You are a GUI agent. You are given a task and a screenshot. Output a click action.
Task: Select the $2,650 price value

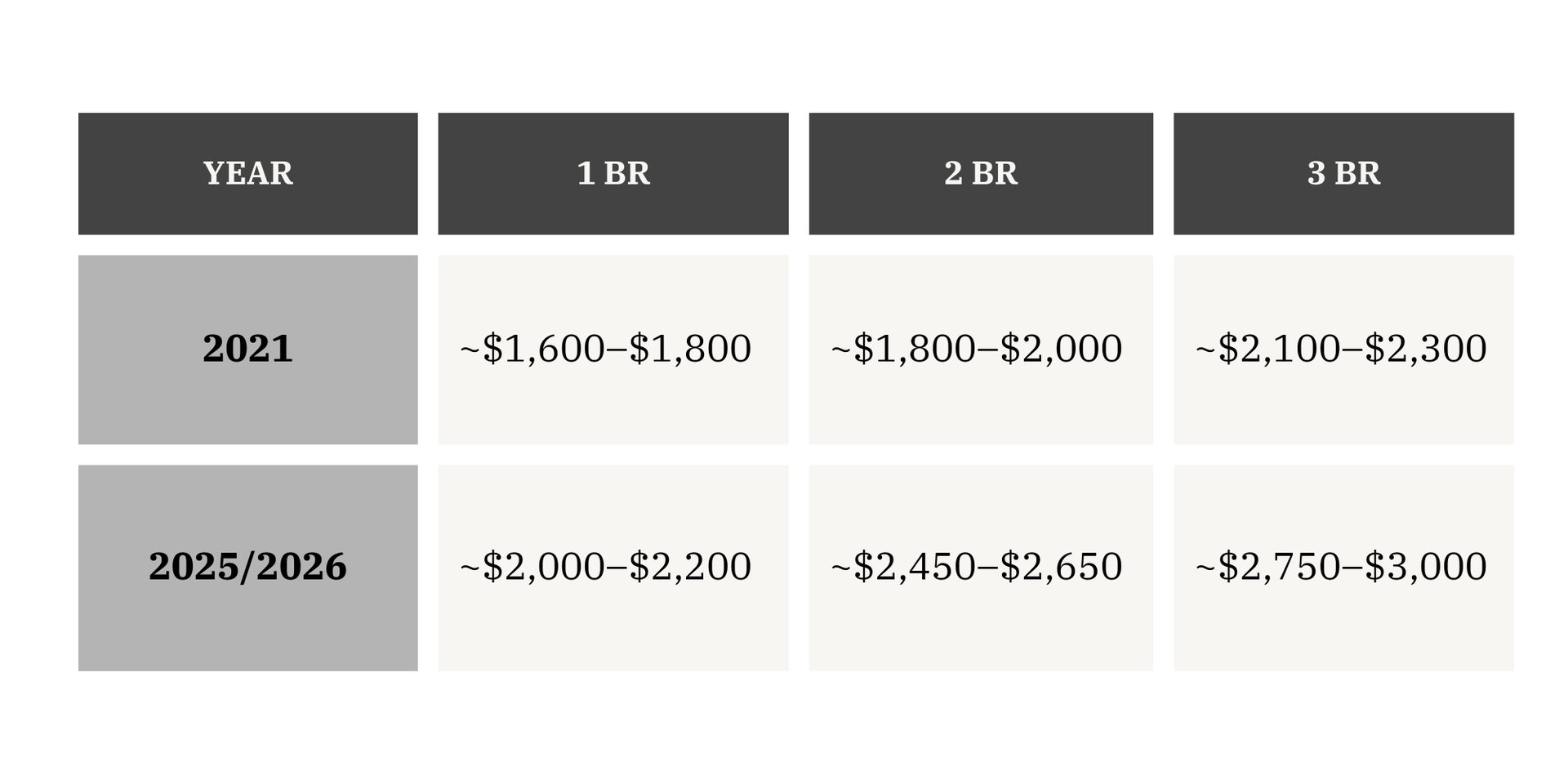[1061, 567]
